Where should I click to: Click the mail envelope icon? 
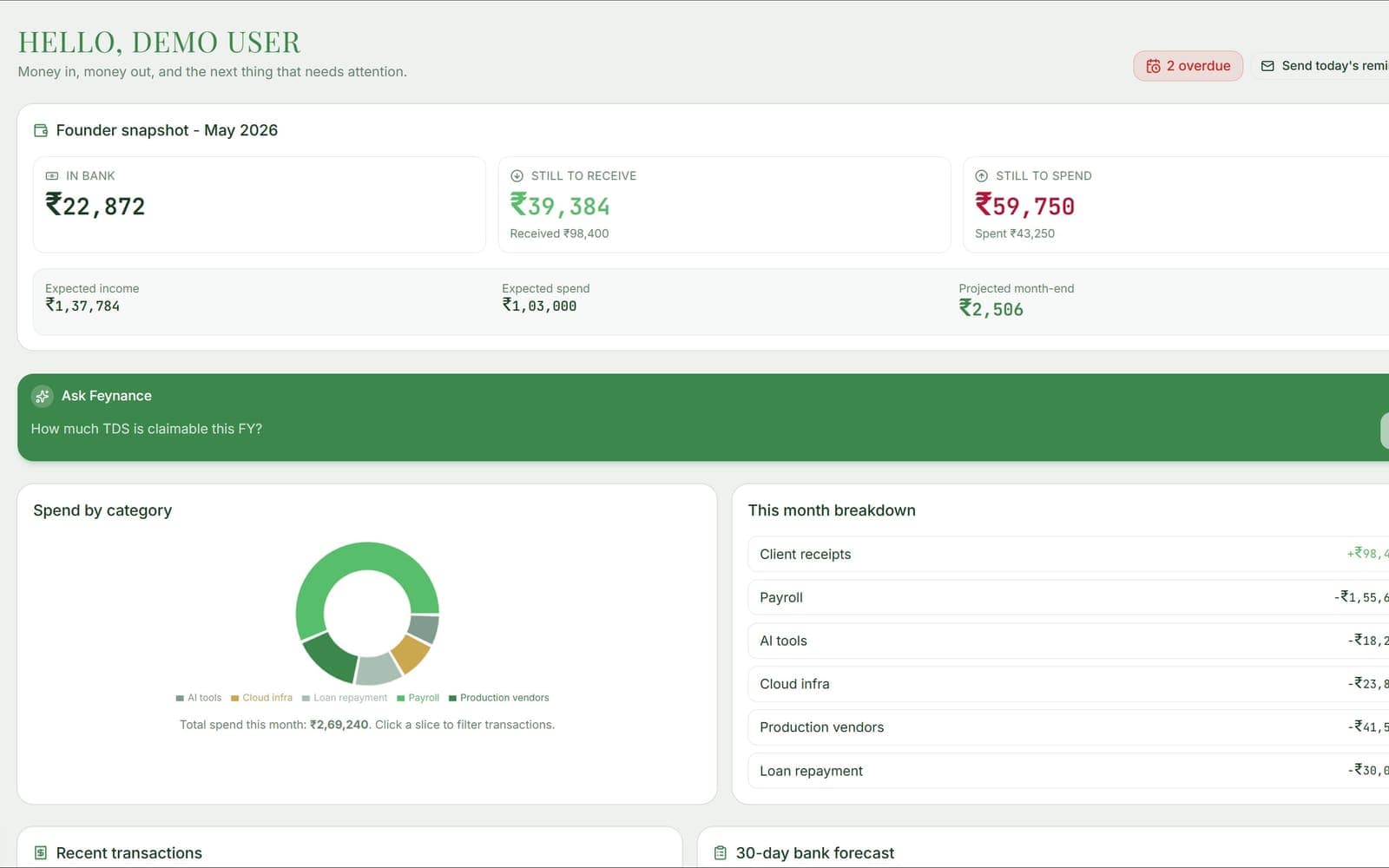1267,66
